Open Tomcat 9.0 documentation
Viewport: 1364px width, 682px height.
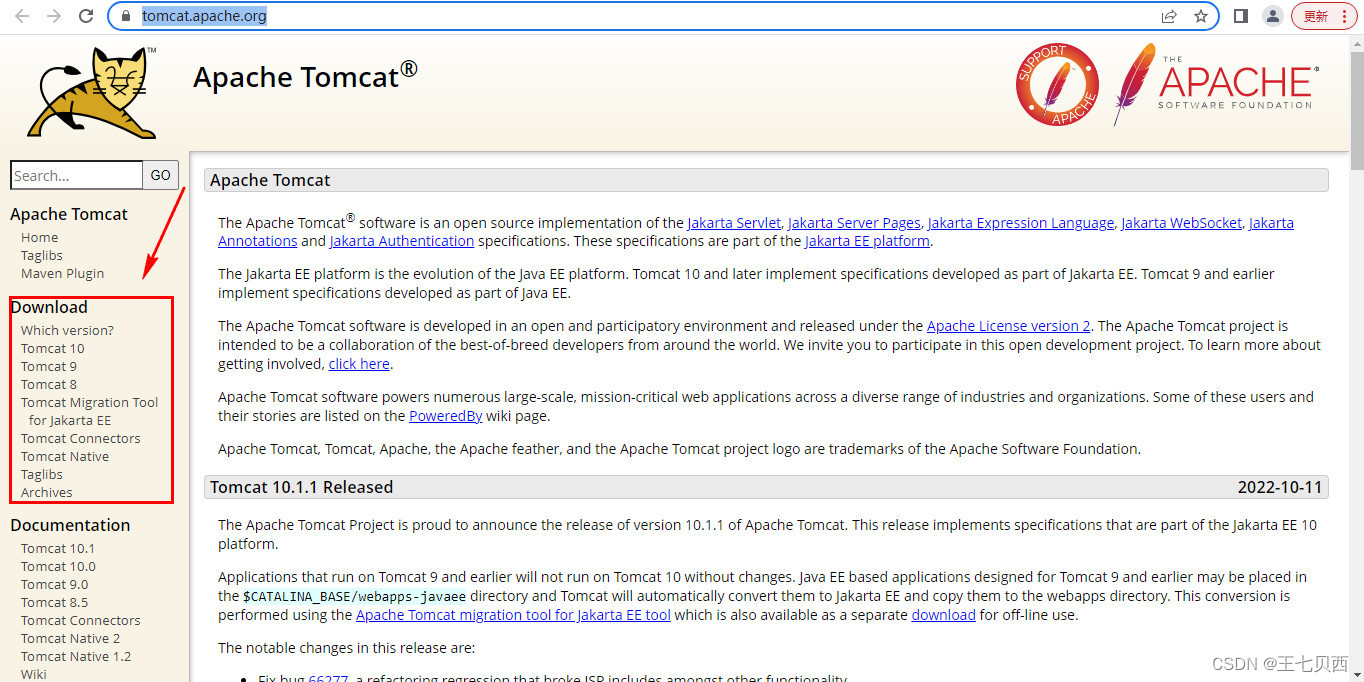pos(55,584)
